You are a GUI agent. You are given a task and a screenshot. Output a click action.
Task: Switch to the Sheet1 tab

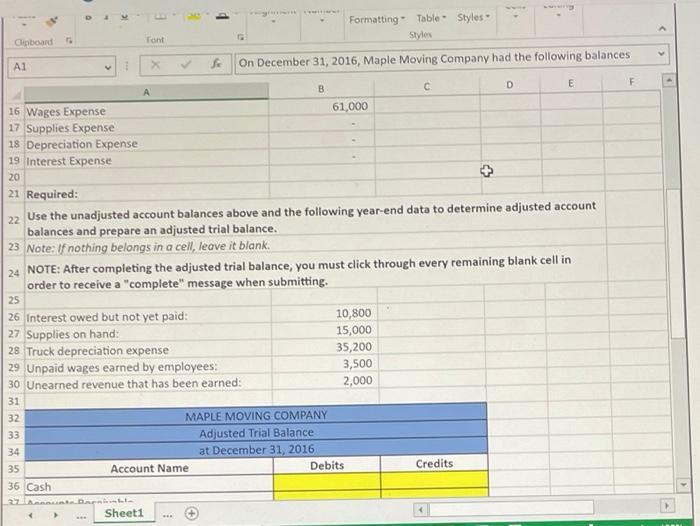(x=124, y=513)
